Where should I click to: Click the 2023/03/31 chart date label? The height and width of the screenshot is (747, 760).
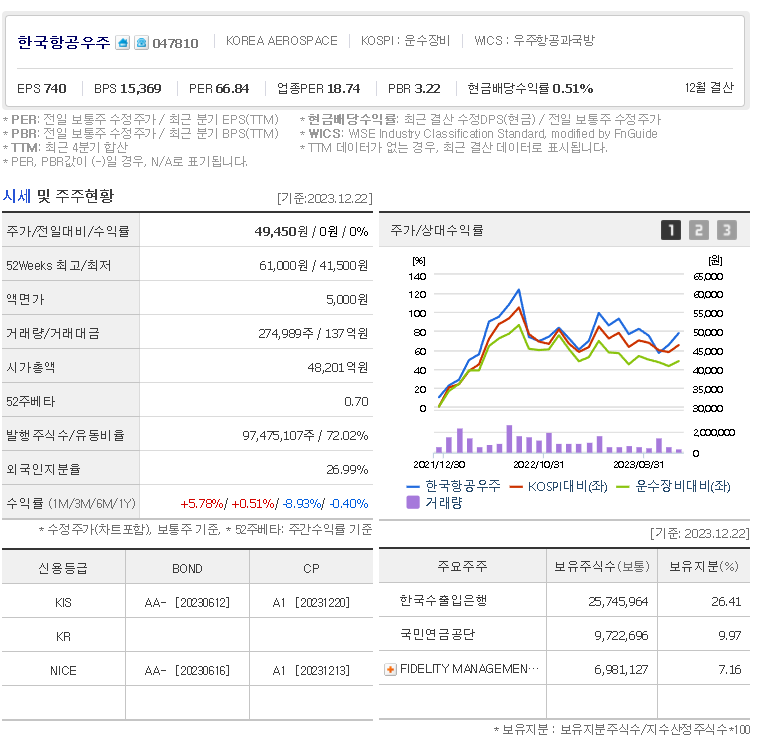(638, 464)
